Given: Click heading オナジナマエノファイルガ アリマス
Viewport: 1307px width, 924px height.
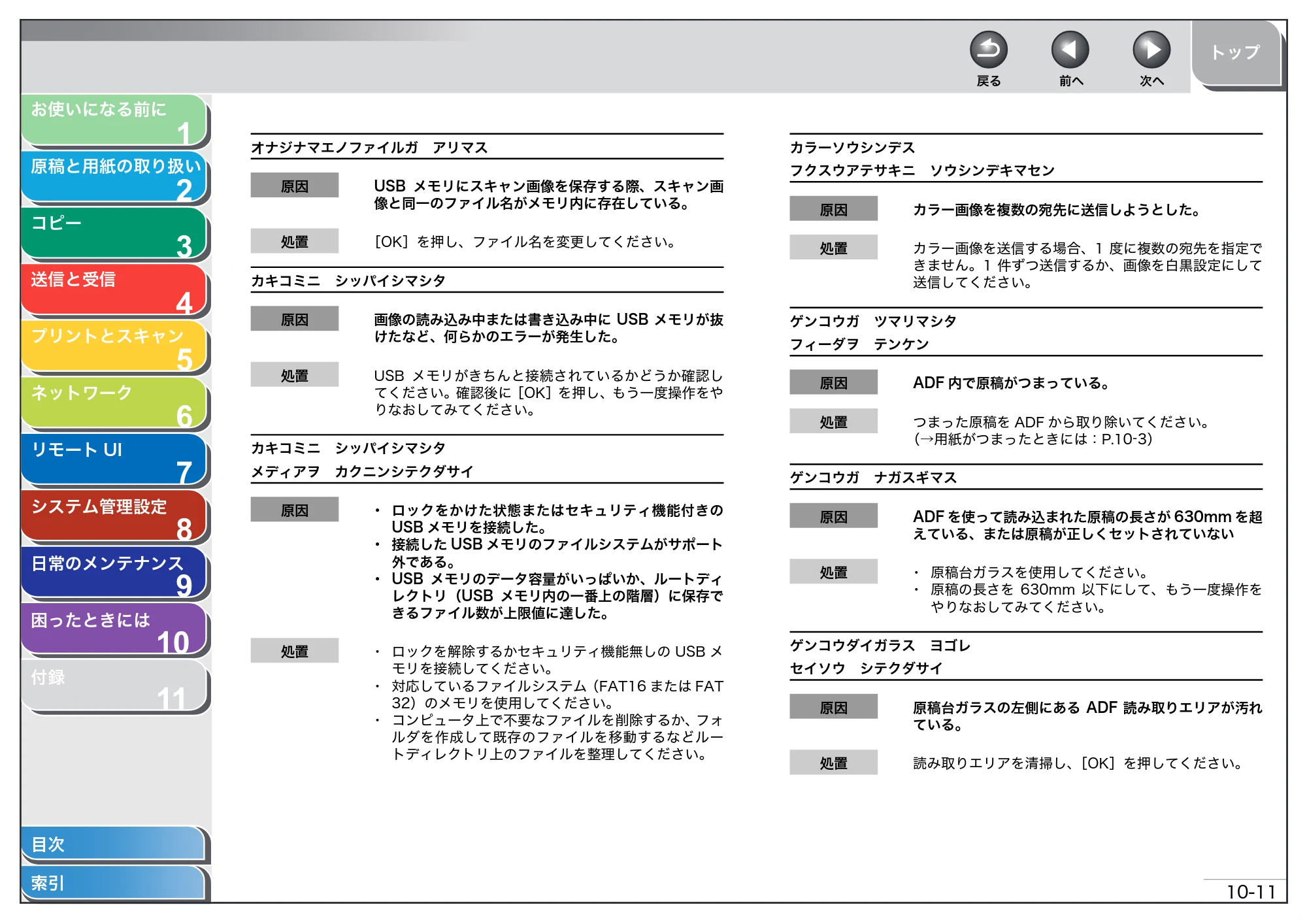Looking at the screenshot, I should point(369,148).
